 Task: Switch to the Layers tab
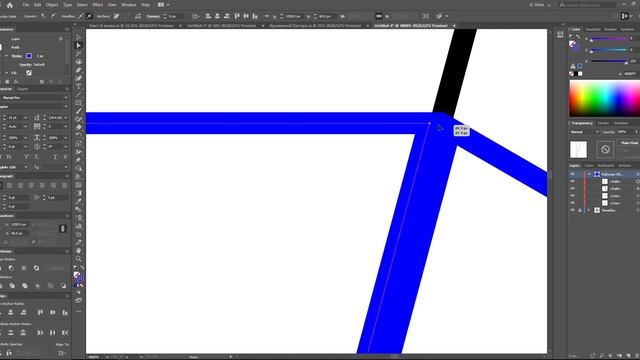[x=575, y=165]
